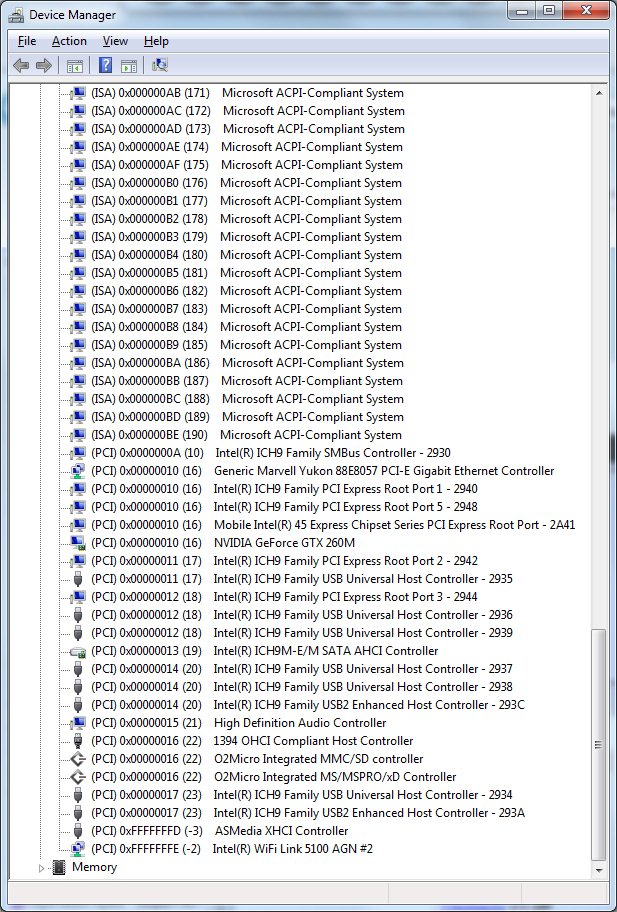
Task: Click the Show/Hide Action Pane toolbar icon
Action: 129,65
